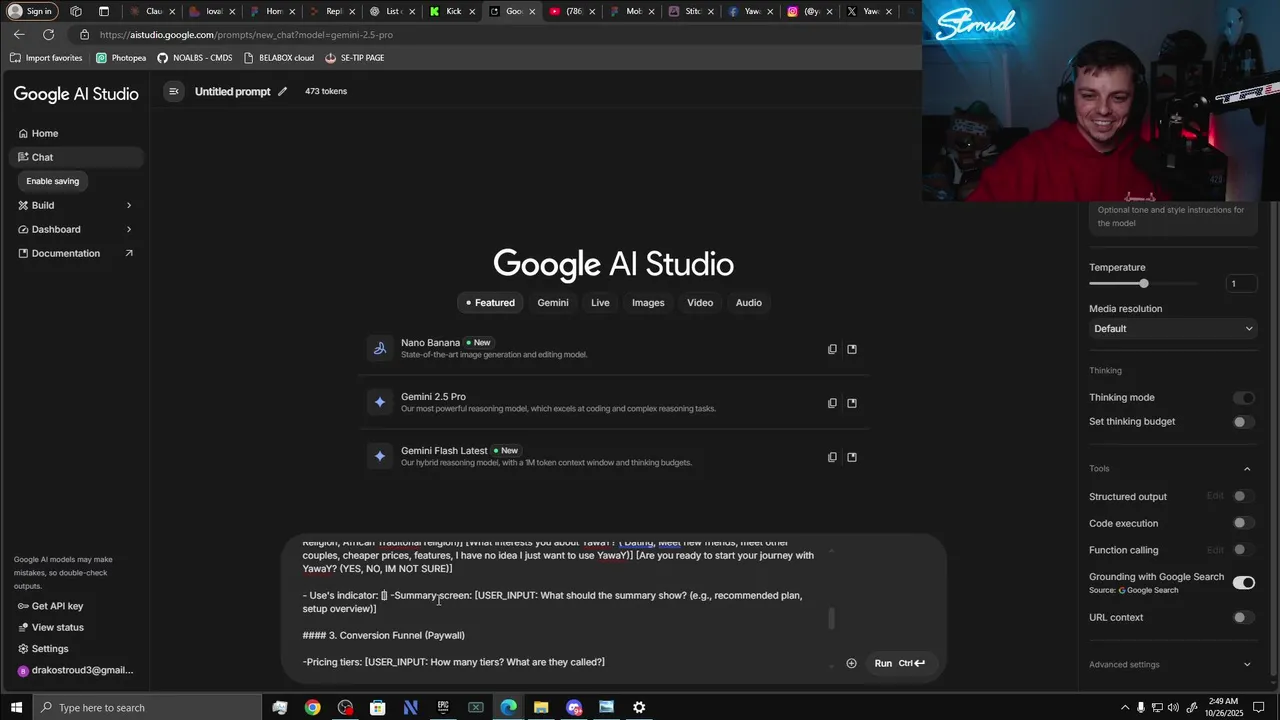The image size is (1280, 720).
Task: Open Chat in the sidebar
Action: click(77, 157)
